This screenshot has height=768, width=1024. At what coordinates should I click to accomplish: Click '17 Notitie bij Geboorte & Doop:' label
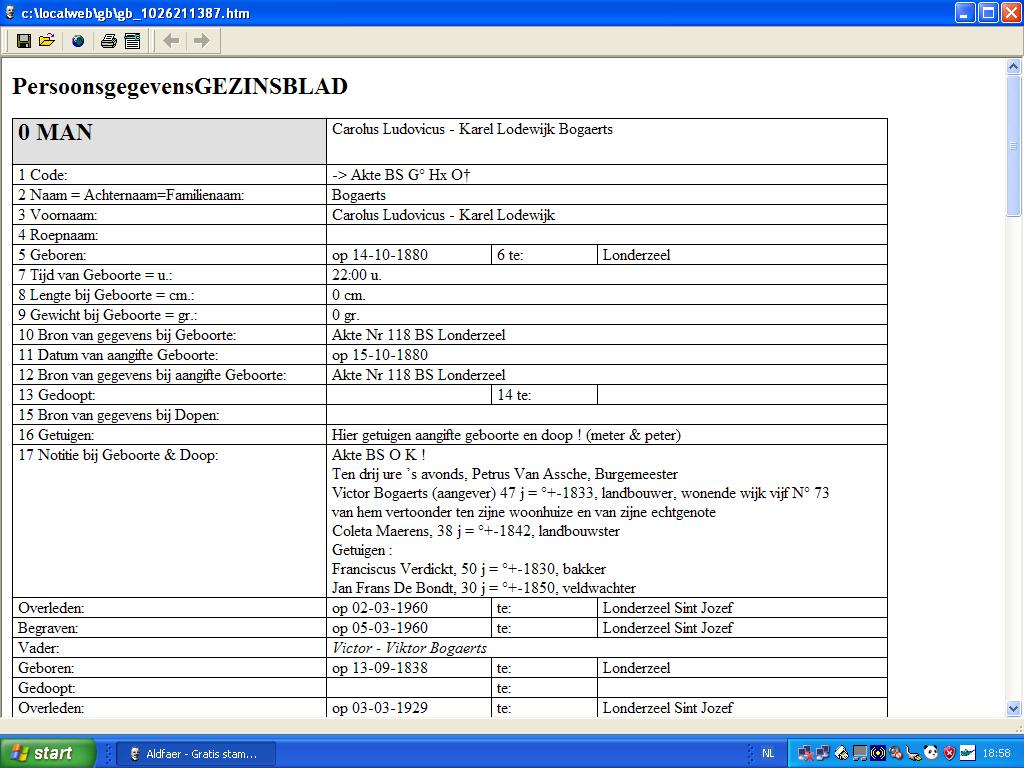click(118, 455)
